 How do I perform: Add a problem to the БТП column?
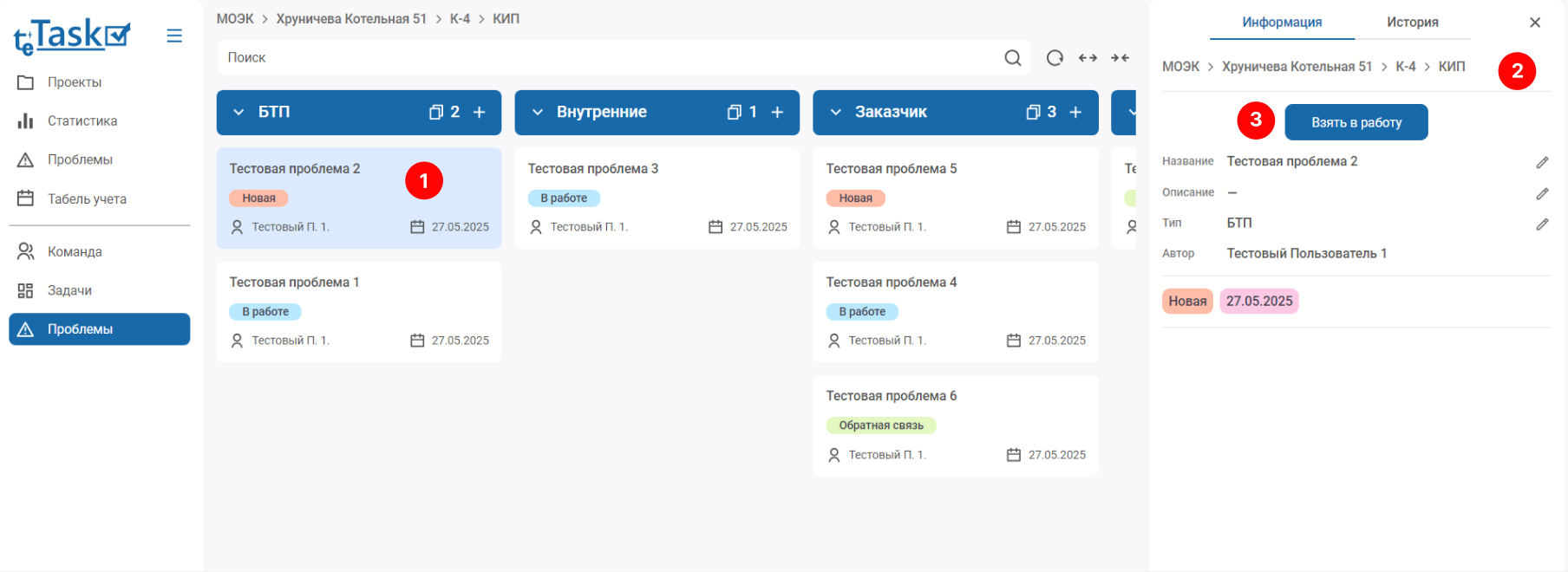click(480, 113)
